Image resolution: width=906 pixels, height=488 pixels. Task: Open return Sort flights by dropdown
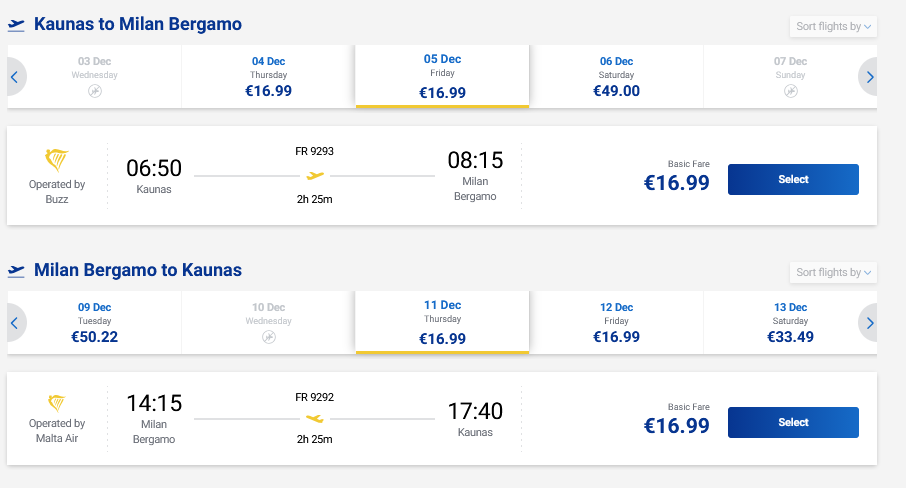click(833, 272)
